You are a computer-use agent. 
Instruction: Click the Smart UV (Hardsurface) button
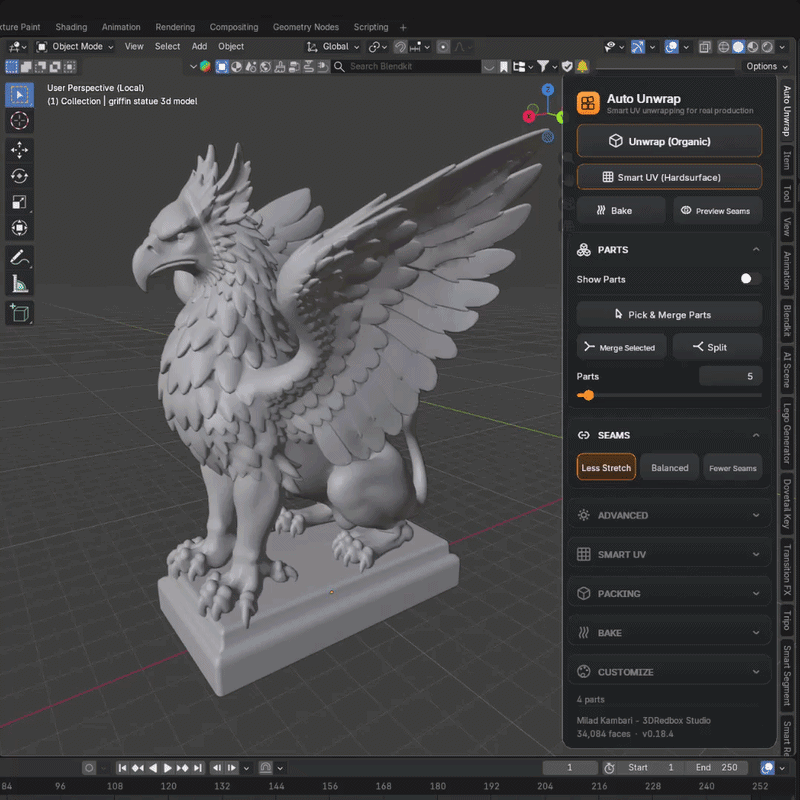[x=669, y=178]
